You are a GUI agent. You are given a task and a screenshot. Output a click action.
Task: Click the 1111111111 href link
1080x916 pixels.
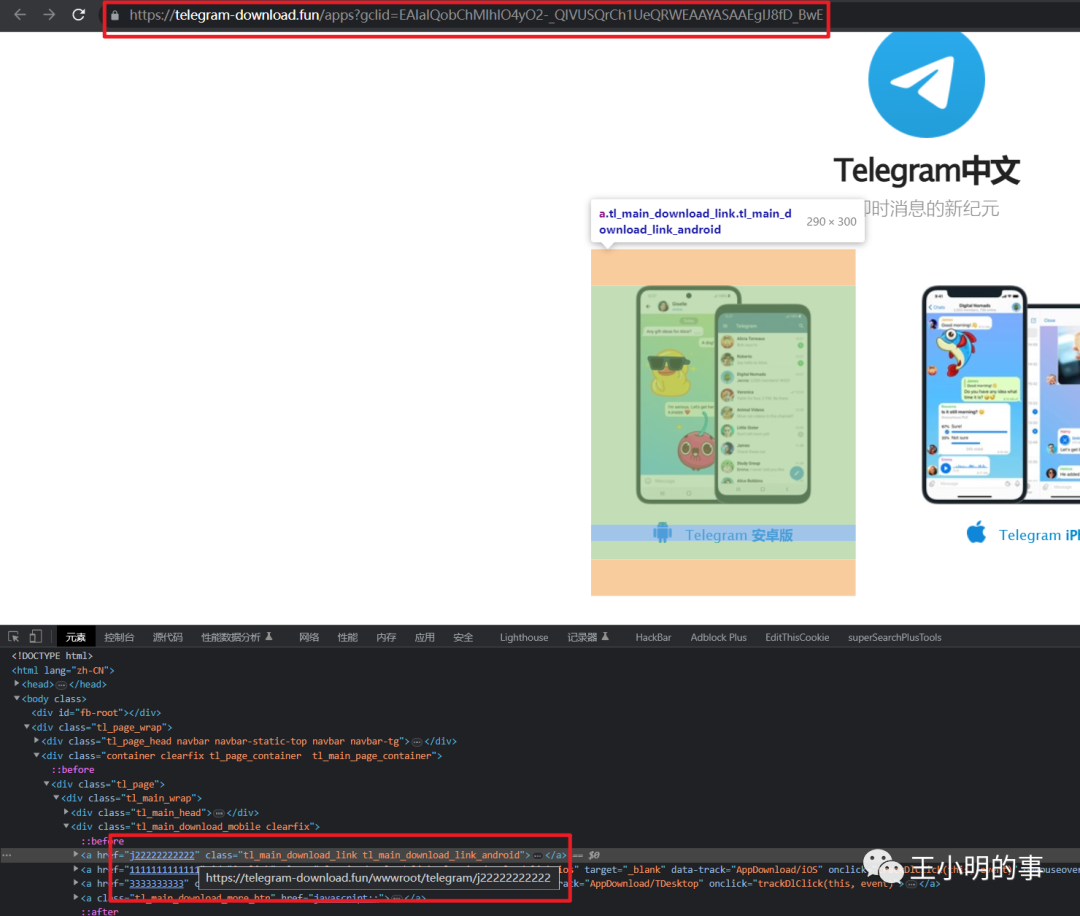[164, 870]
